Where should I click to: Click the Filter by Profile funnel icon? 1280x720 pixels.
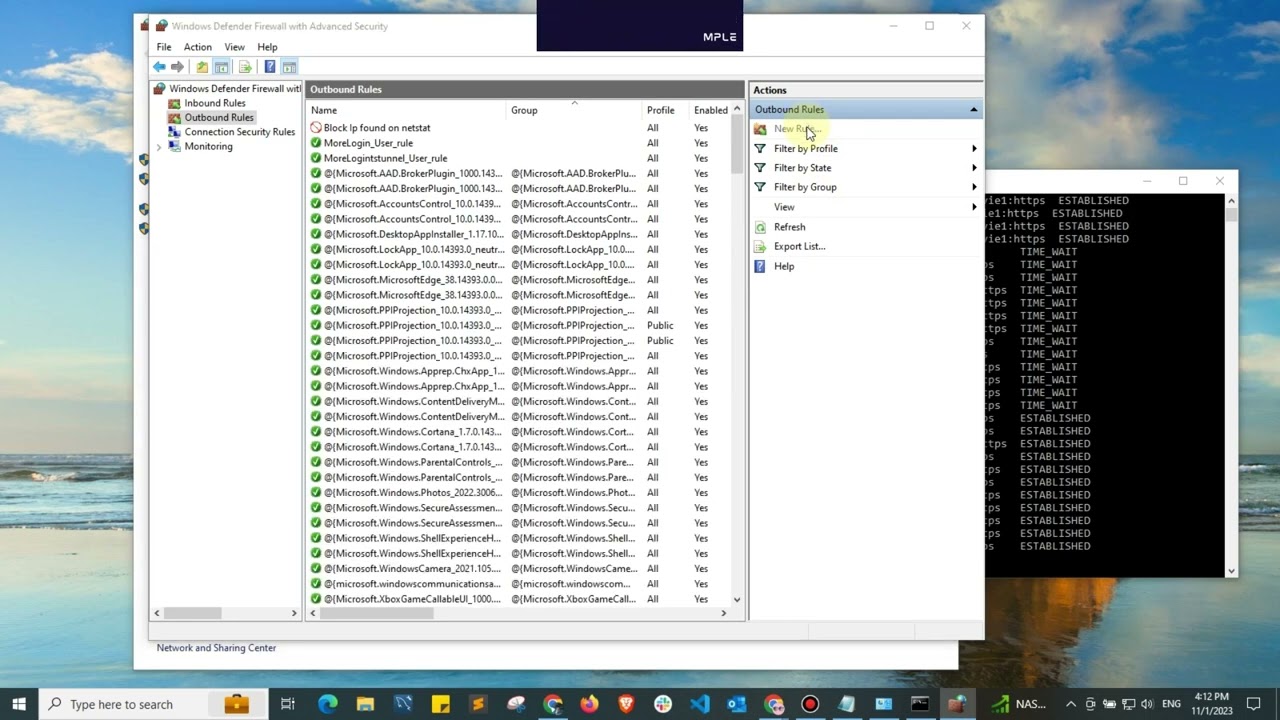(x=760, y=148)
